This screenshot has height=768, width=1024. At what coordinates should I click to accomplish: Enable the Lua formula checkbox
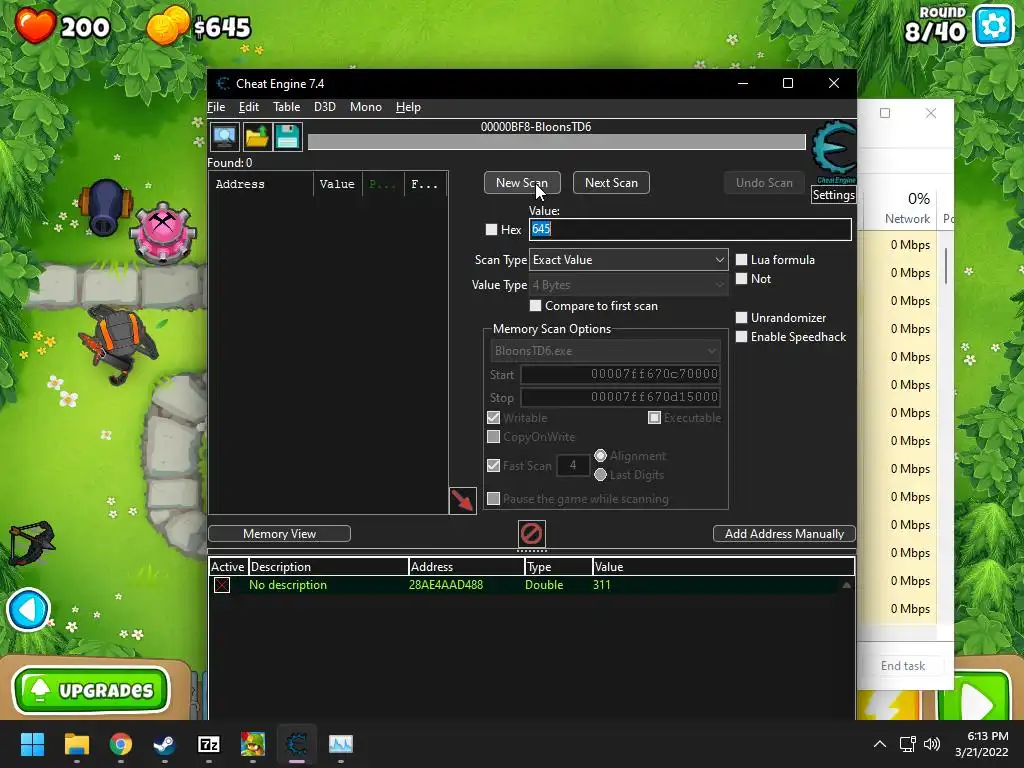741,259
